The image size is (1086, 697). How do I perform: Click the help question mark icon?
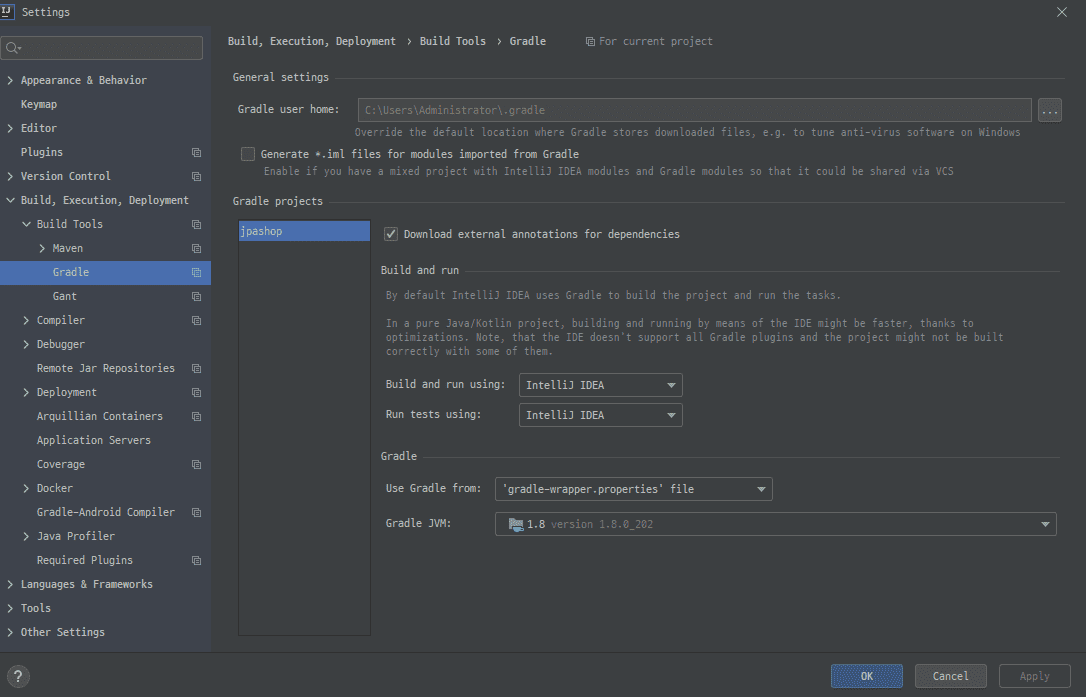point(19,676)
